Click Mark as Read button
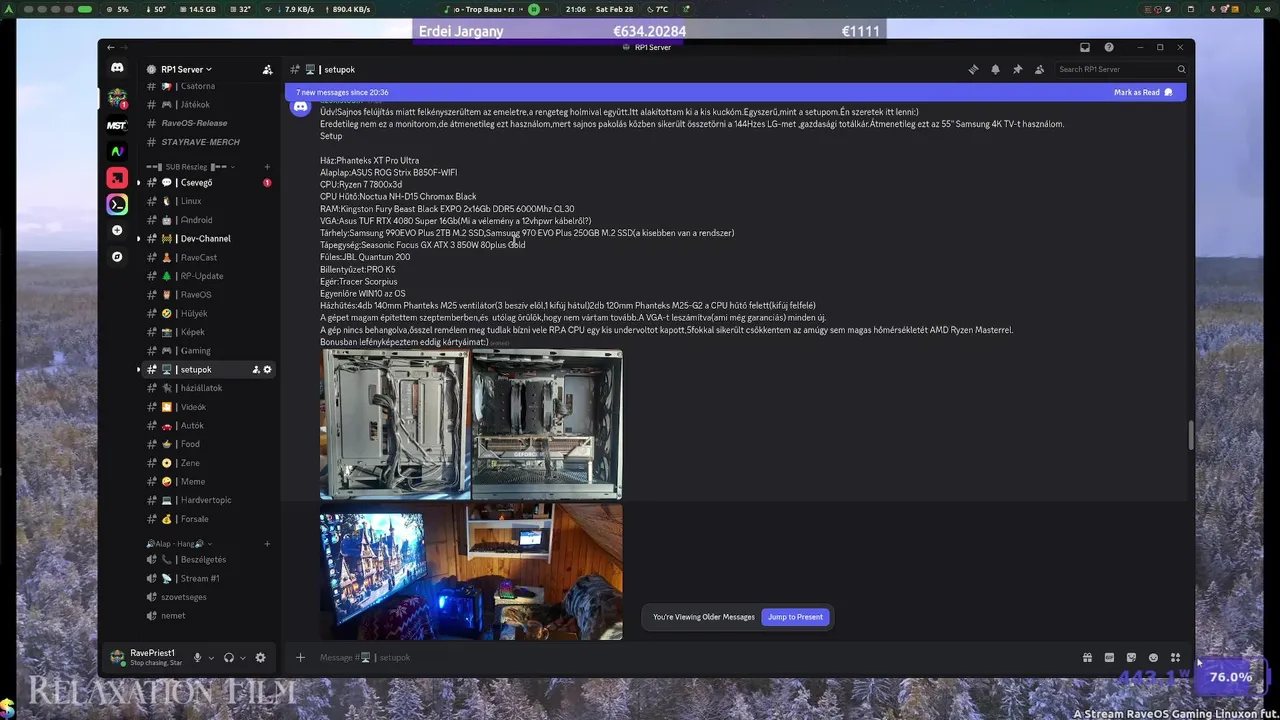The height and width of the screenshot is (720, 1280). (1143, 92)
